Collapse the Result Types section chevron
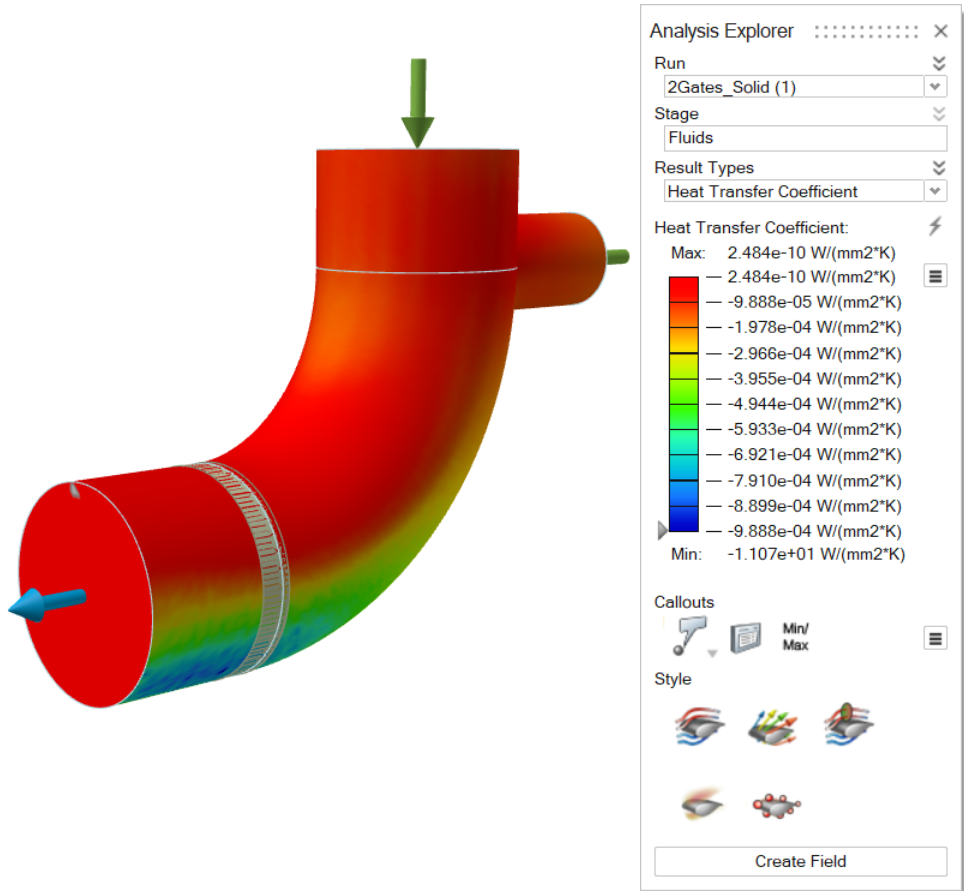 coord(938,167)
